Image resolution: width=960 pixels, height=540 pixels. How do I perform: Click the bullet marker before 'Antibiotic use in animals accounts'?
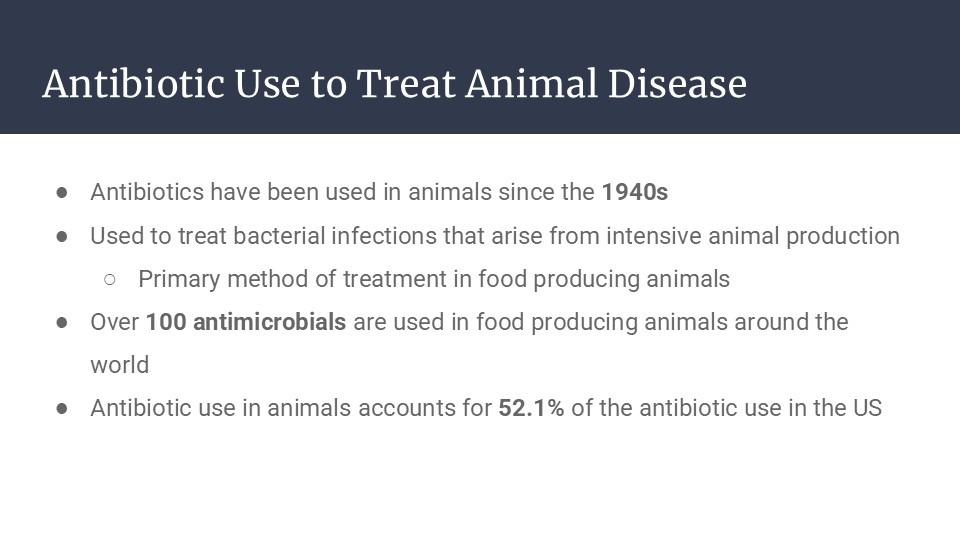[x=62, y=408]
